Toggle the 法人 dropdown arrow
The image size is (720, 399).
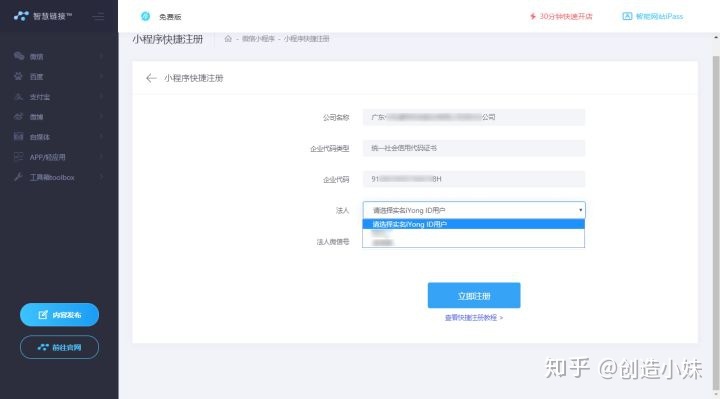pyautogui.click(x=580, y=210)
